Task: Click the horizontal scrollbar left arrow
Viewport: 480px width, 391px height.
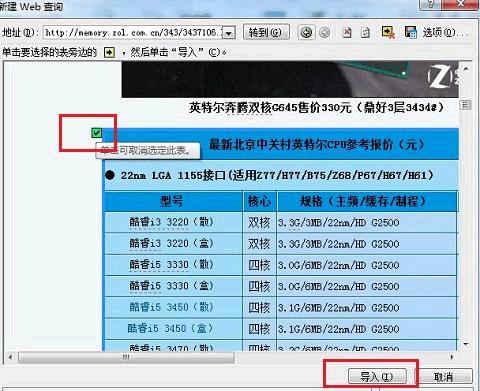Action: tap(10, 357)
